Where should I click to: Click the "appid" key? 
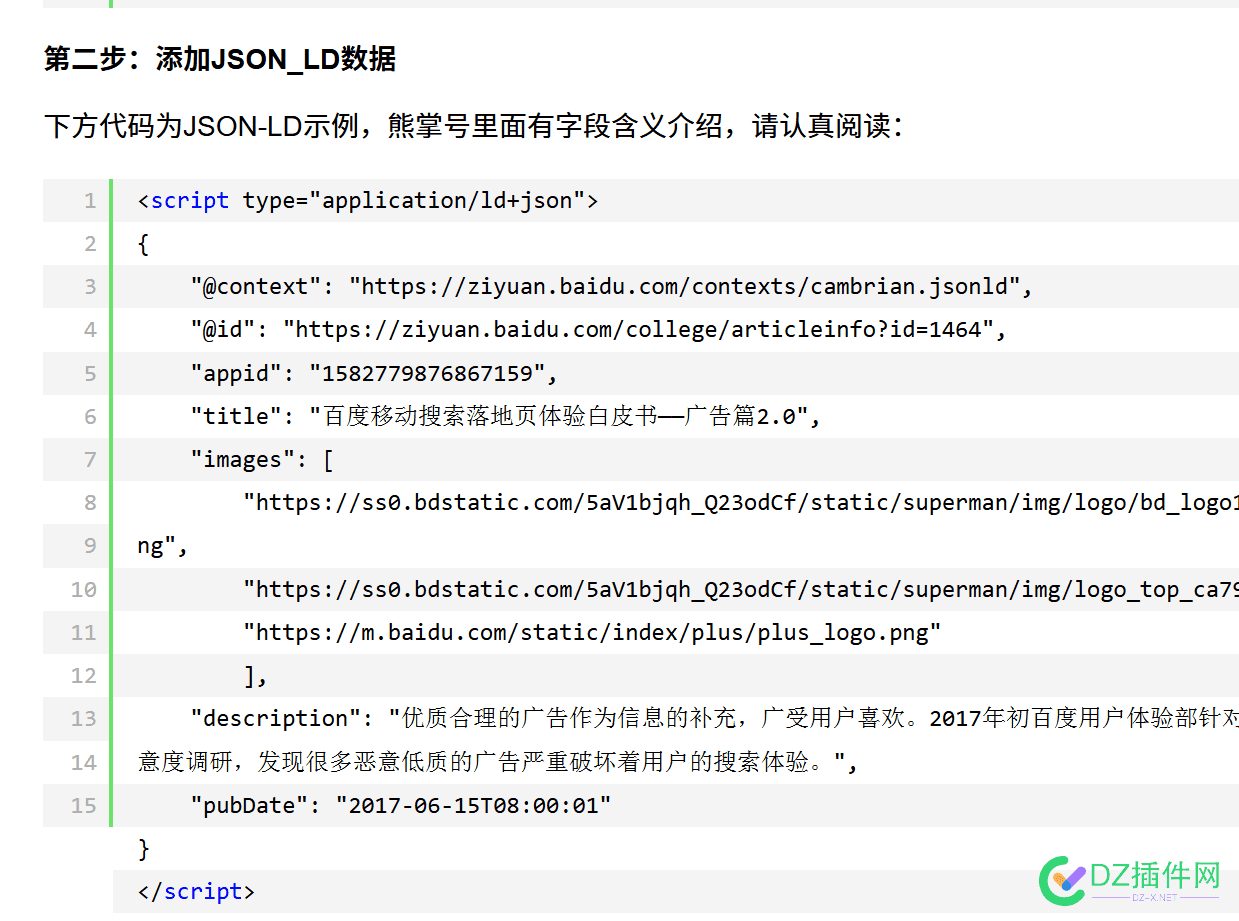coord(237,373)
